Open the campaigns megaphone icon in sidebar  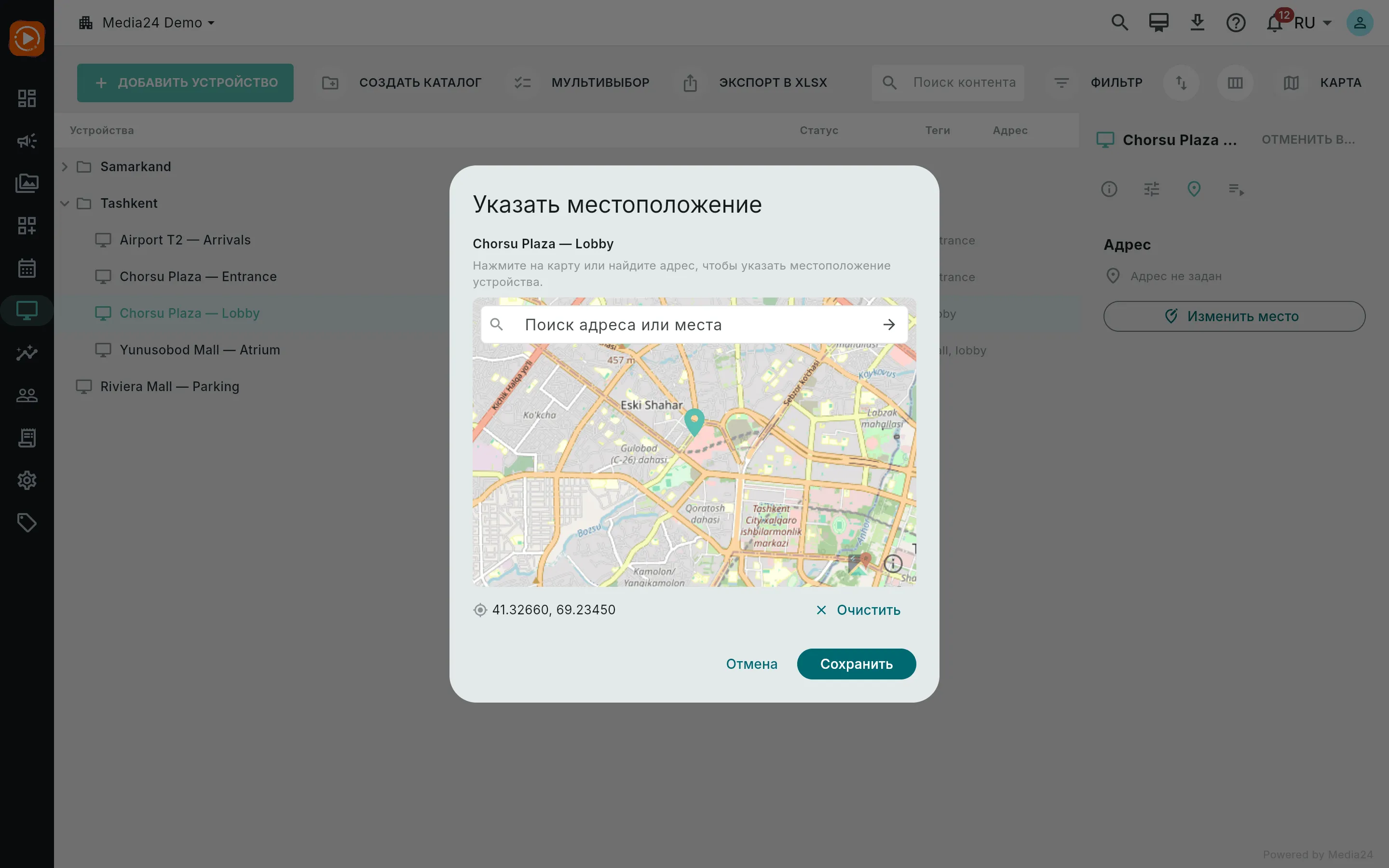click(27, 141)
